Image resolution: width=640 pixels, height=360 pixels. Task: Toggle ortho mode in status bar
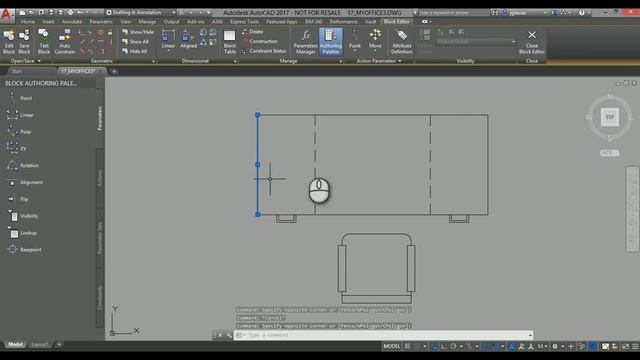point(444,346)
